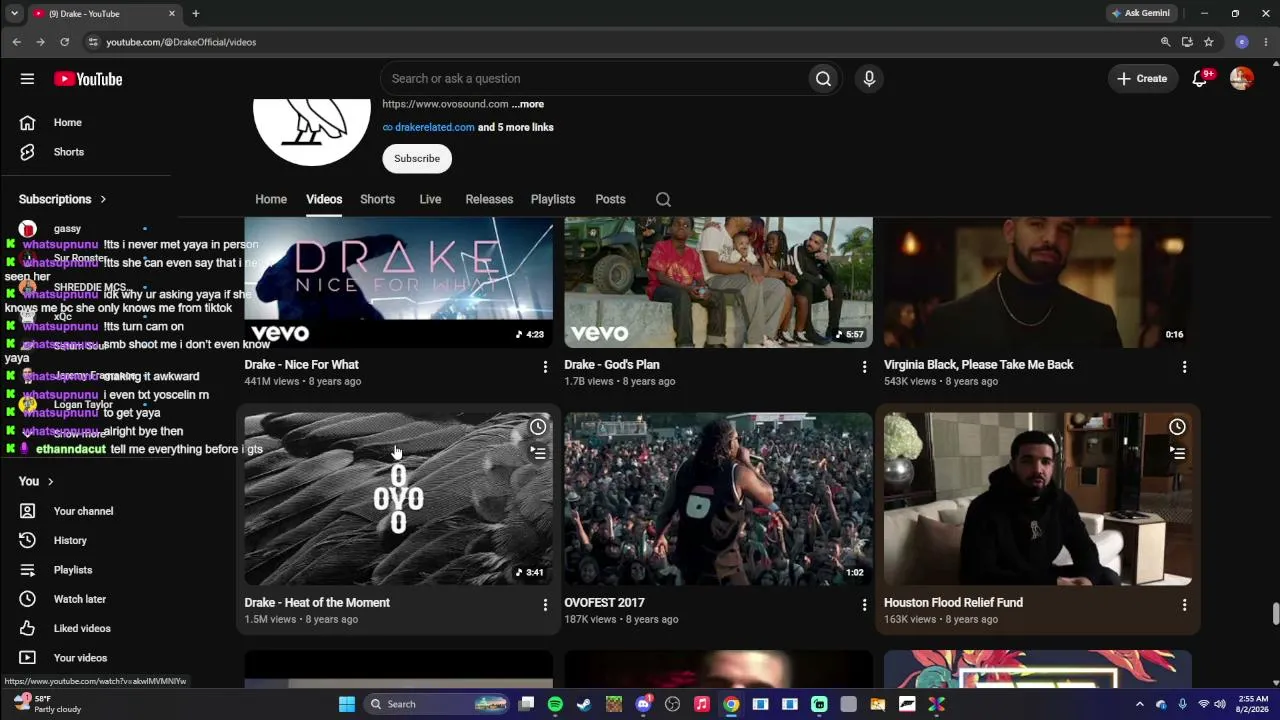The width and height of the screenshot is (1280, 720).
Task: Switch to the channel Playlists tab
Action: (553, 199)
